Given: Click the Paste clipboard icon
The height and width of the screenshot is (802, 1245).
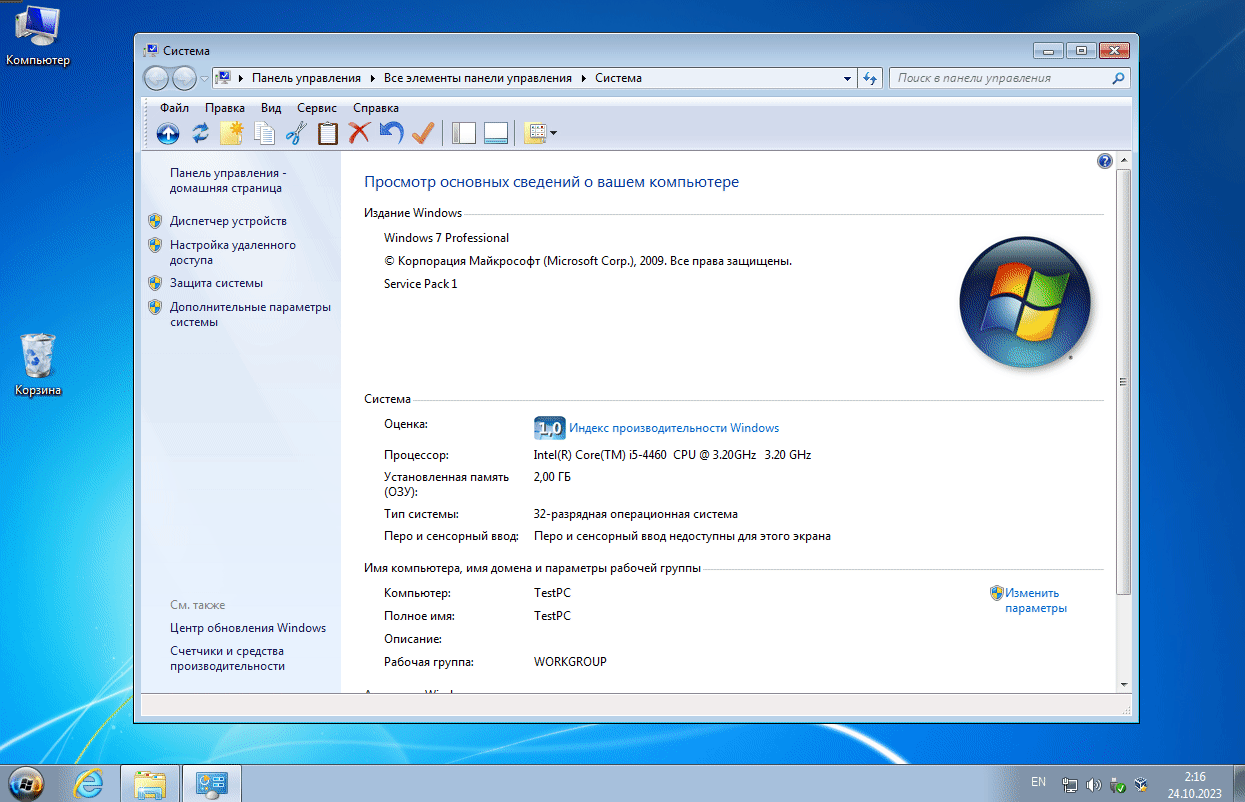Looking at the screenshot, I should (328, 133).
